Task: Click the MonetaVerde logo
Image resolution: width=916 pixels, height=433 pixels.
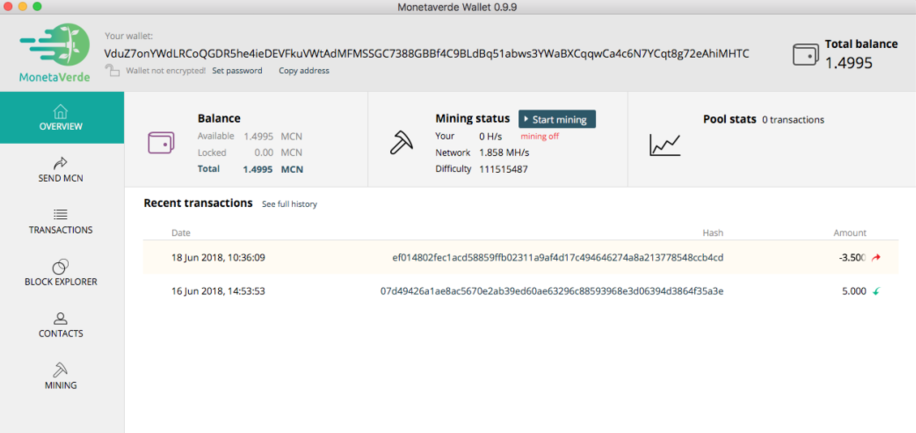Action: [54, 53]
